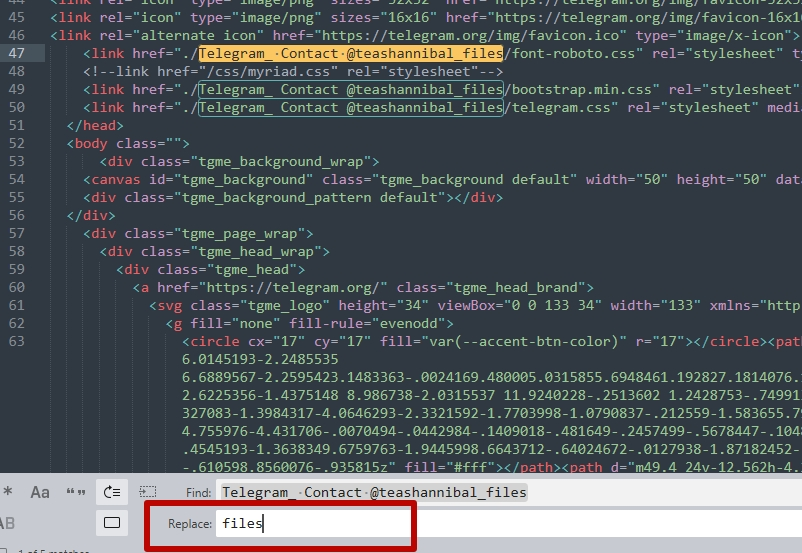The height and width of the screenshot is (553, 802).
Task: Click "tgme_logo" class value
Action: (x=285, y=305)
